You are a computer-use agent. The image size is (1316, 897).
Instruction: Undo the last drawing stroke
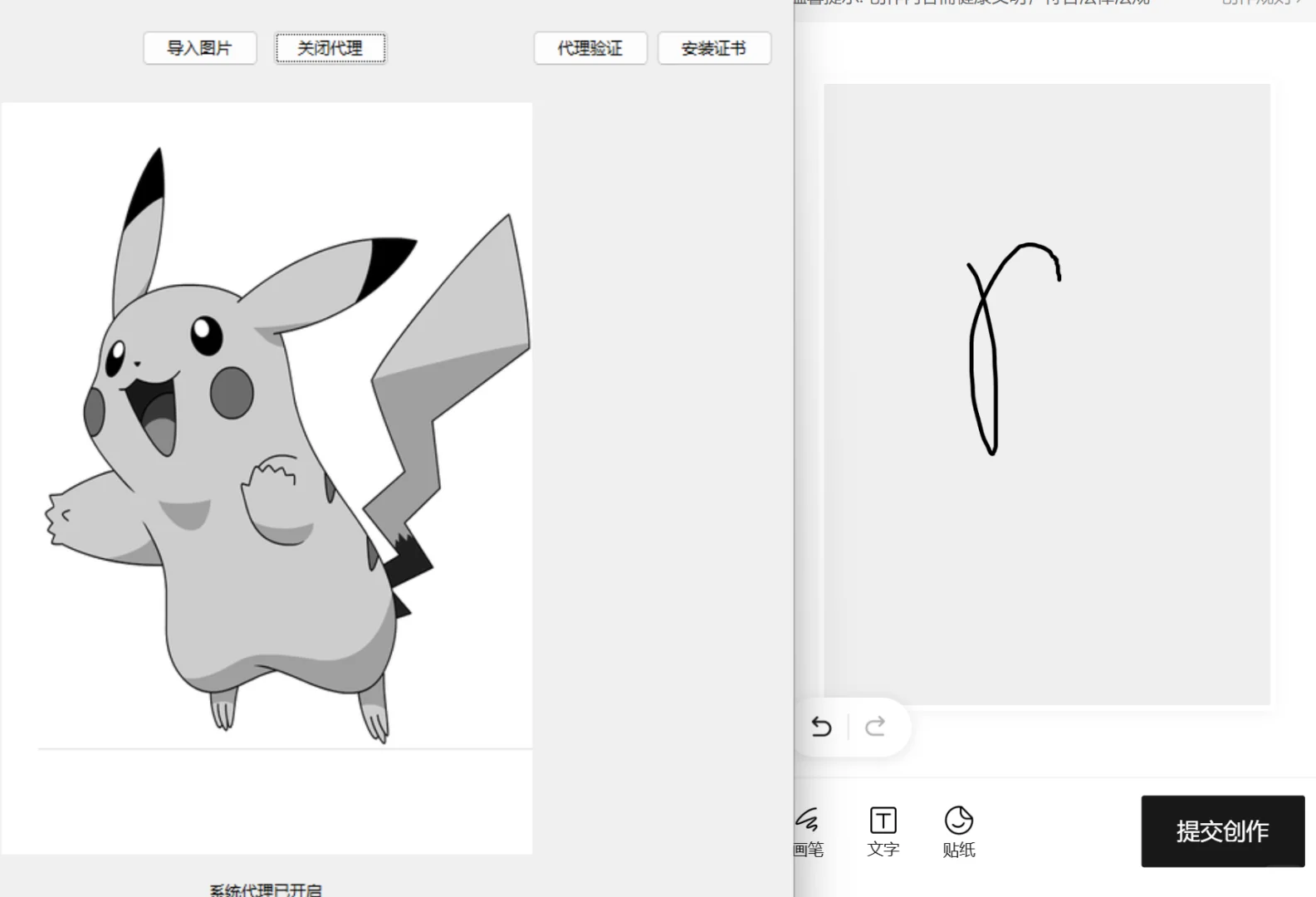point(821,728)
